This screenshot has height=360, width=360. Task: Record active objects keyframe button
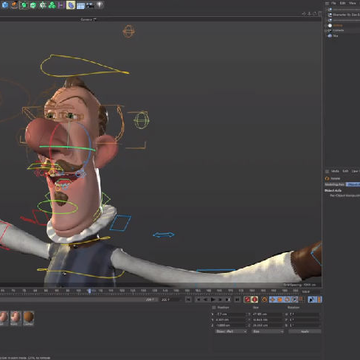[x=247, y=299]
